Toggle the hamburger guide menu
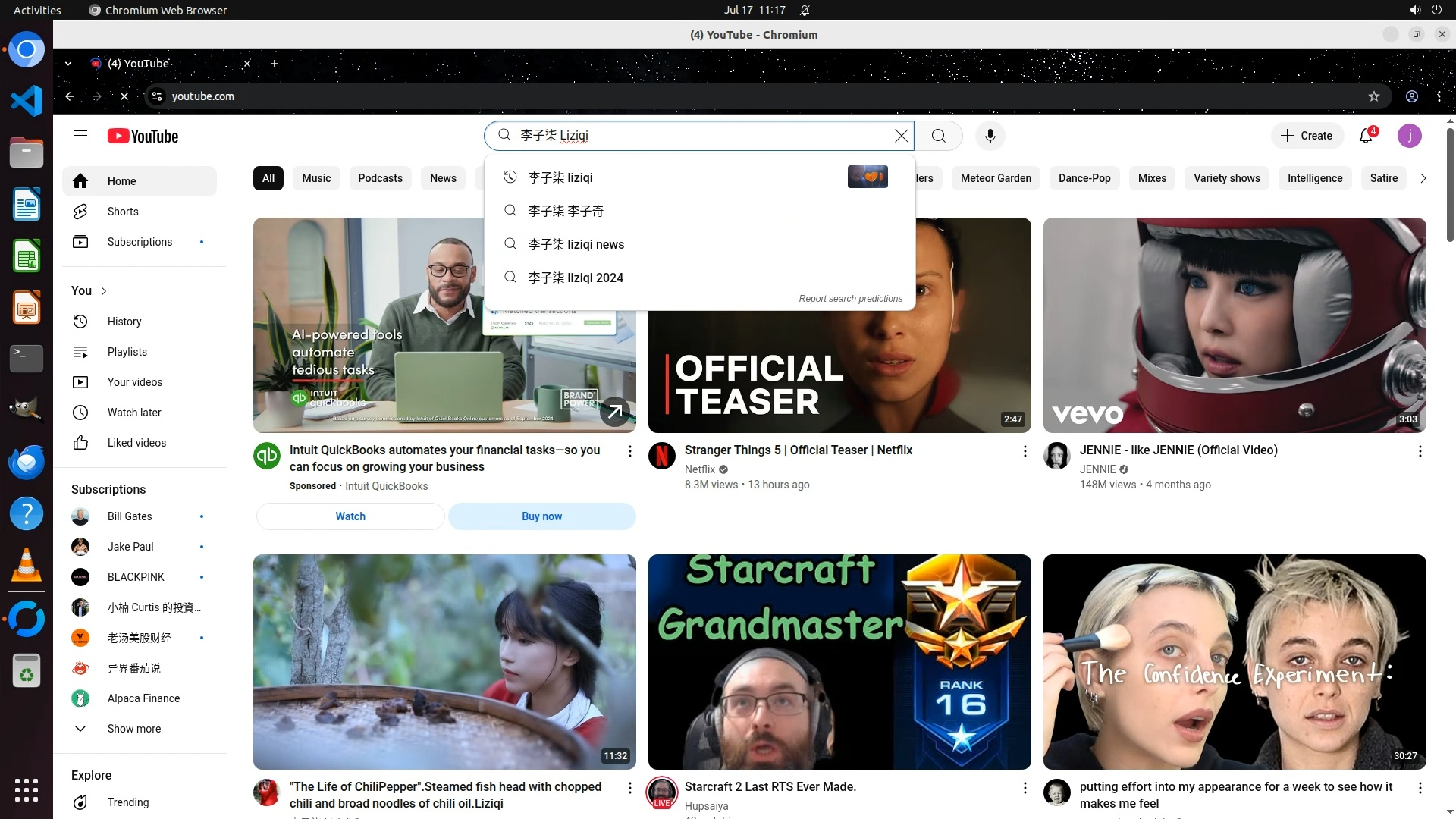The image size is (1456, 819). point(80,136)
